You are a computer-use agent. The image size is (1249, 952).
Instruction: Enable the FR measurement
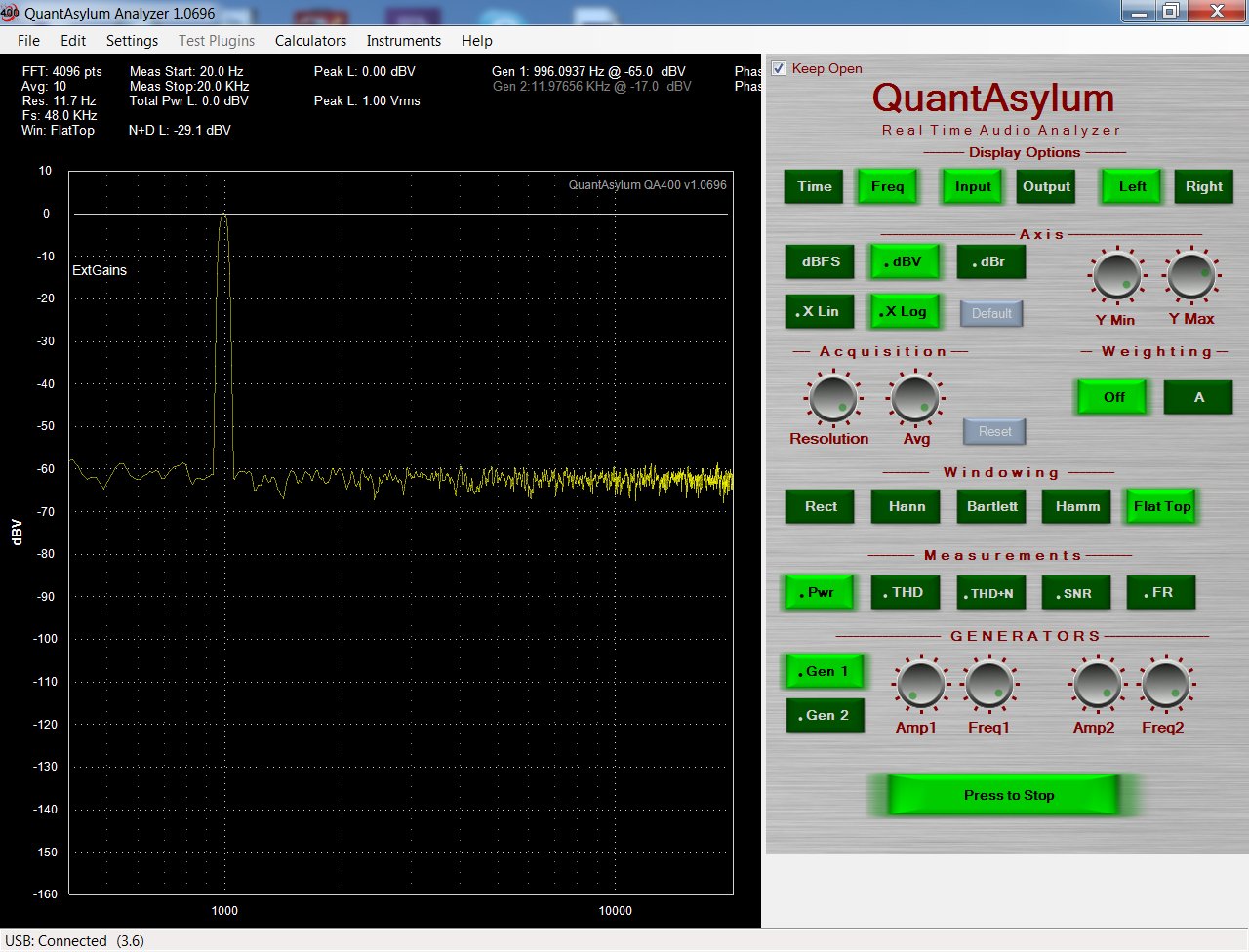(x=1161, y=593)
